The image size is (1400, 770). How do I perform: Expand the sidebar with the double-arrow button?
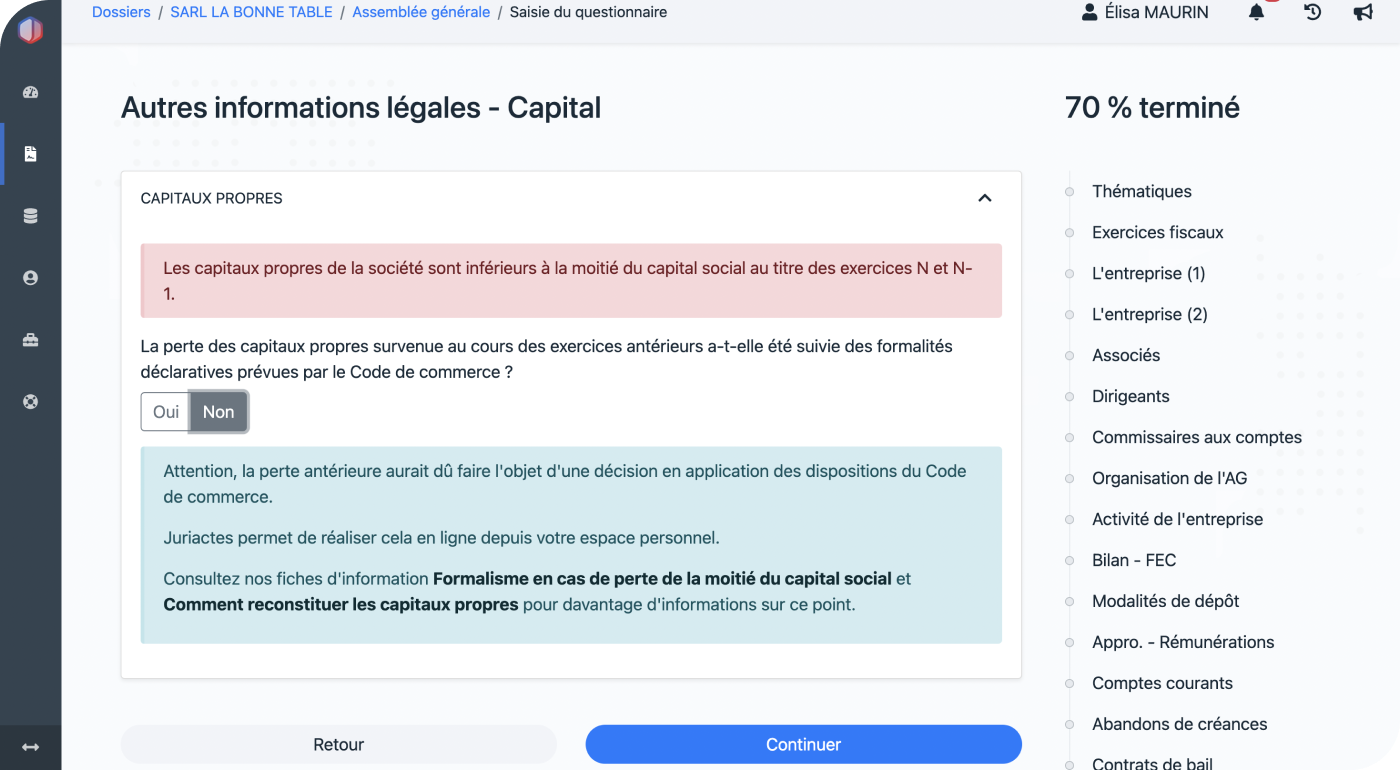point(30,747)
